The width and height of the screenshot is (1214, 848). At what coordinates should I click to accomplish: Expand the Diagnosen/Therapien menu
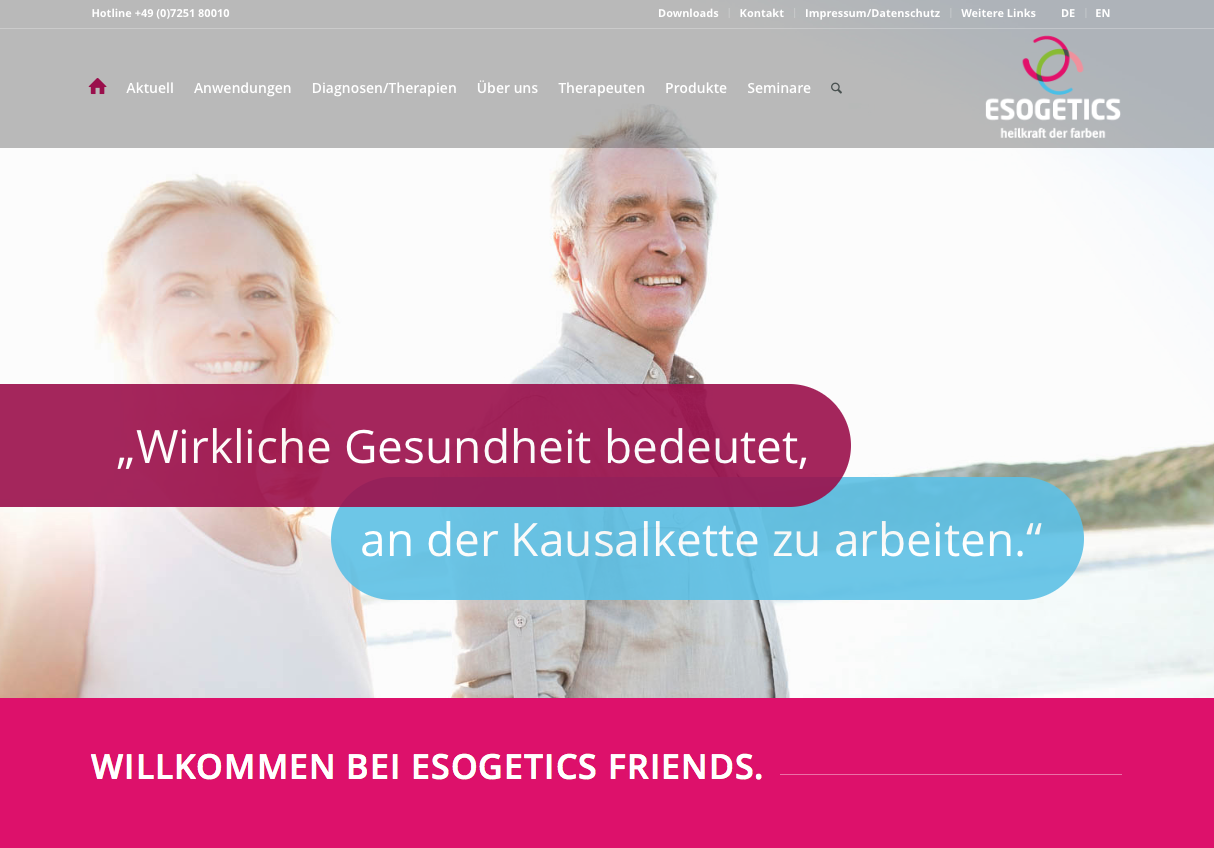(384, 88)
